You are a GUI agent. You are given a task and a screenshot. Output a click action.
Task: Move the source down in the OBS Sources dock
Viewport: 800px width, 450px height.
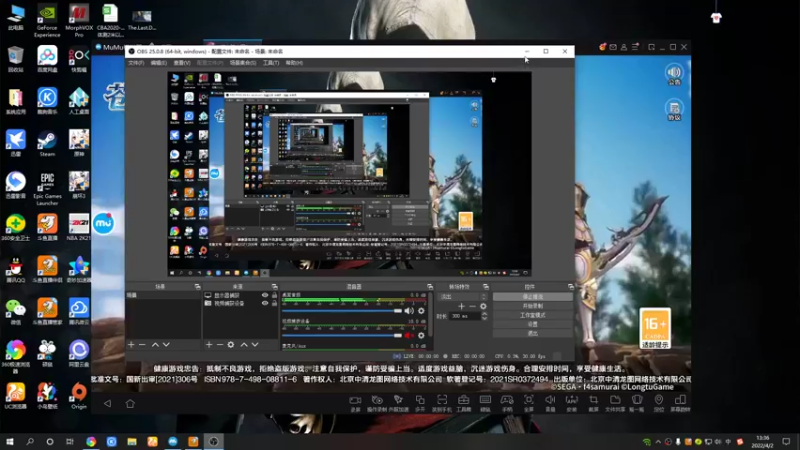tap(255, 345)
